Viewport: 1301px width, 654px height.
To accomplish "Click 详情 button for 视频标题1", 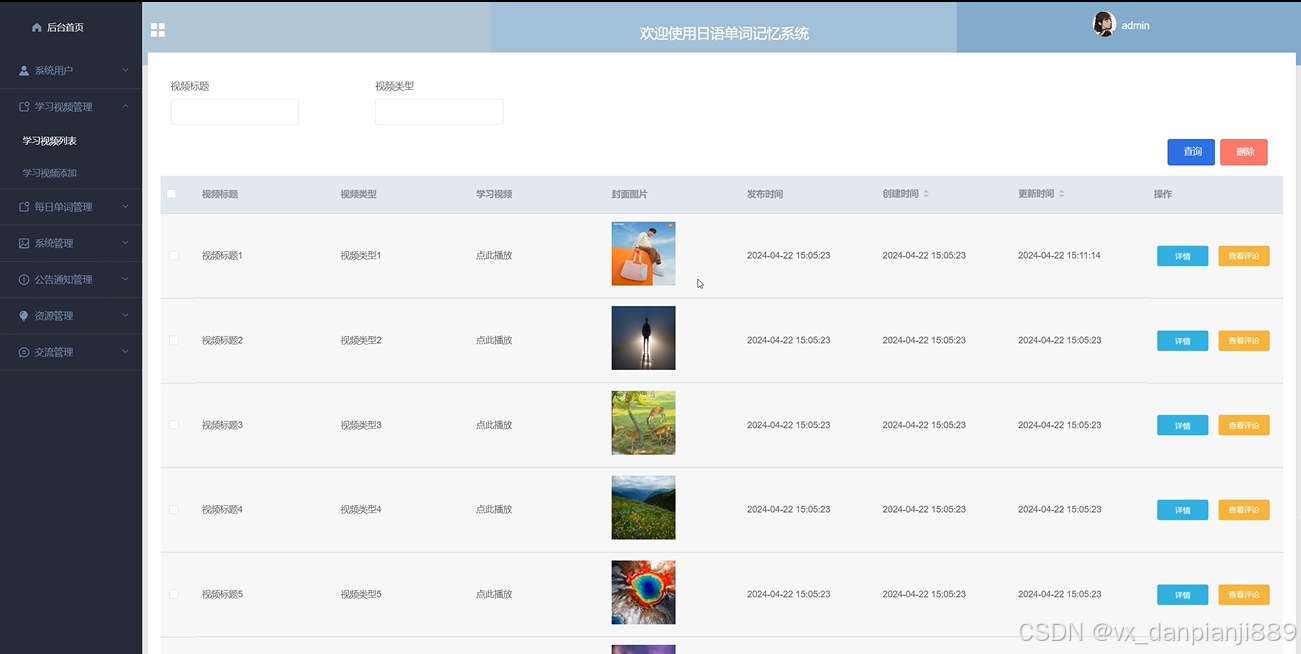I will point(1182,256).
